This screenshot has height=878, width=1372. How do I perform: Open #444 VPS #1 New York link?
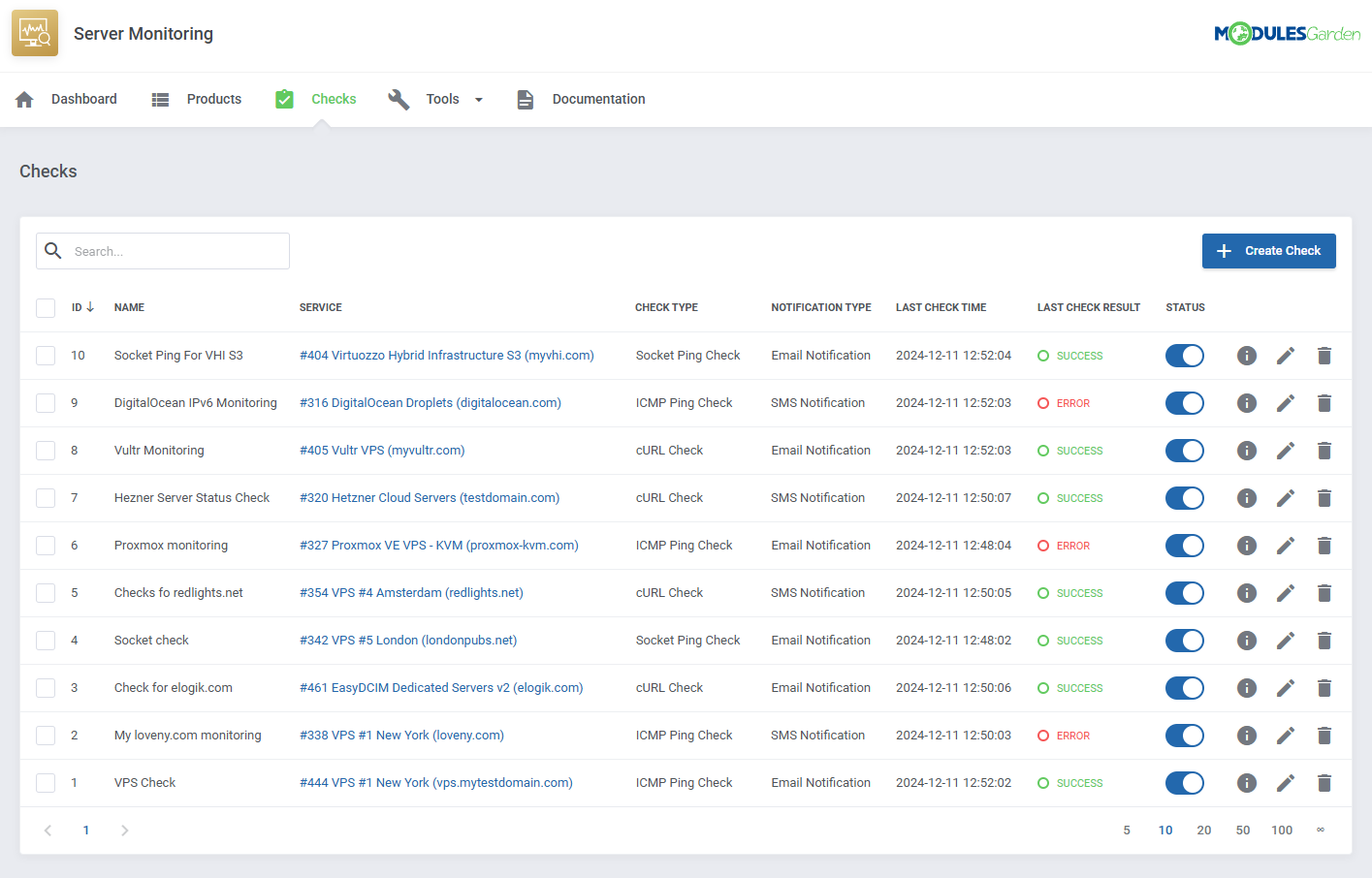pyautogui.click(x=436, y=783)
